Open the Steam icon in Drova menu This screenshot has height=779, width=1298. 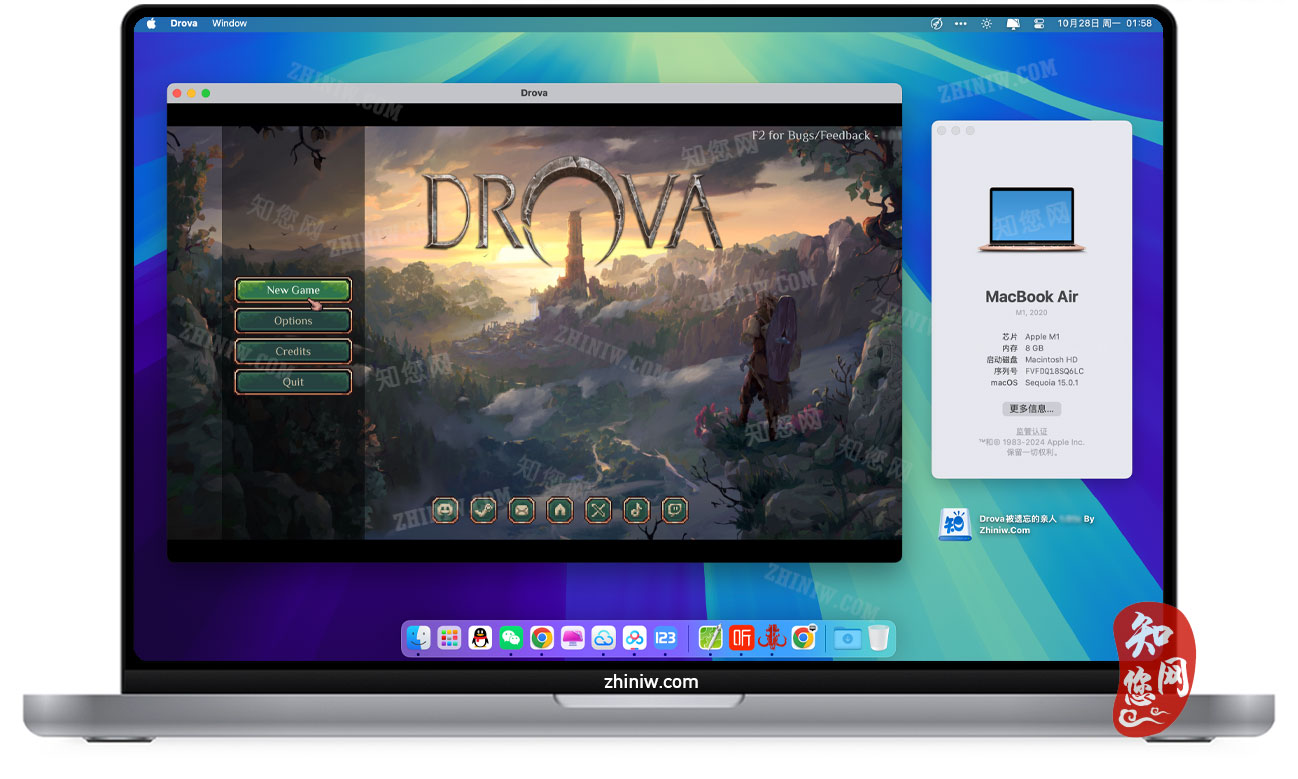pyautogui.click(x=483, y=510)
